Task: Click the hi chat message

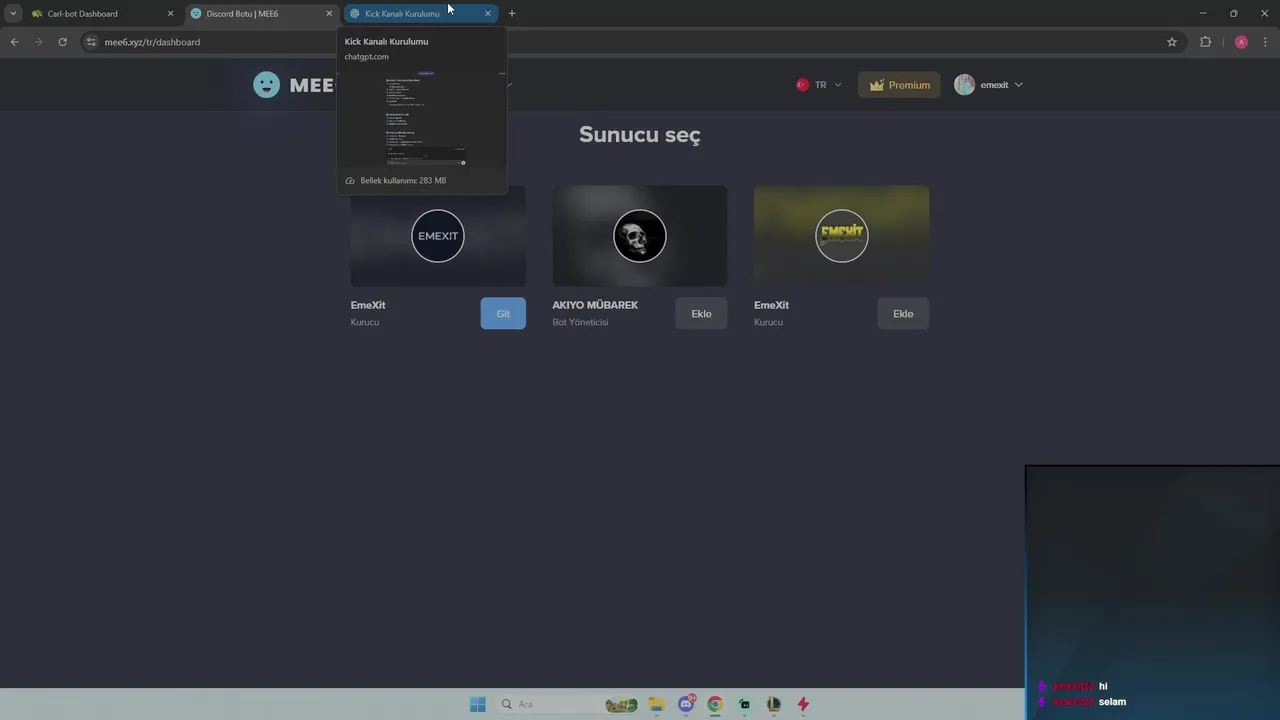Action: (1103, 686)
